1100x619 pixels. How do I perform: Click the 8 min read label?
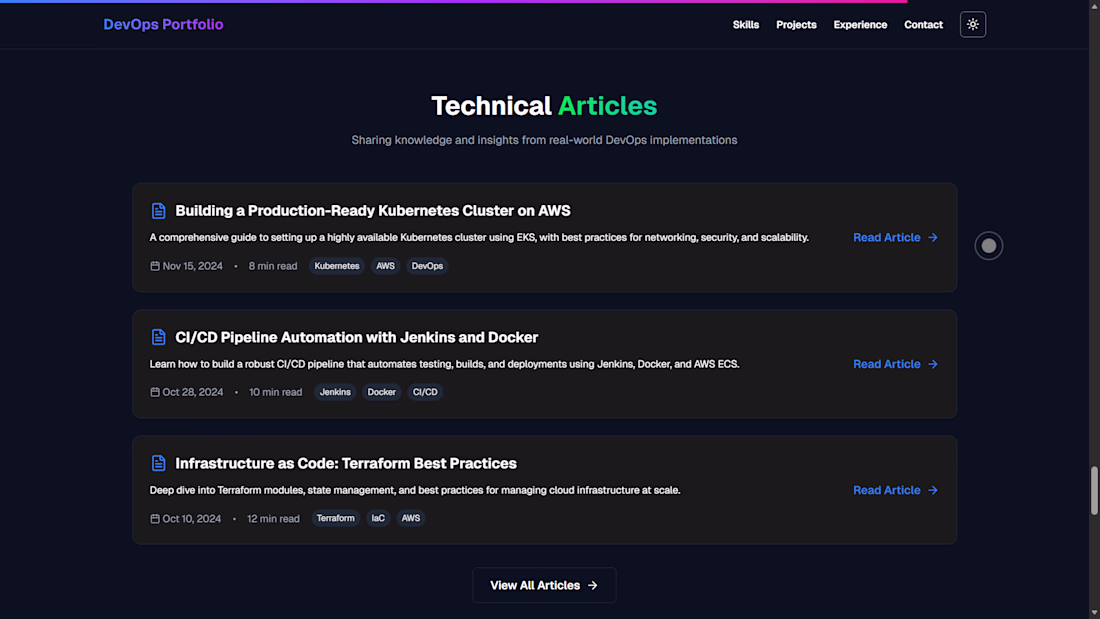click(x=273, y=266)
